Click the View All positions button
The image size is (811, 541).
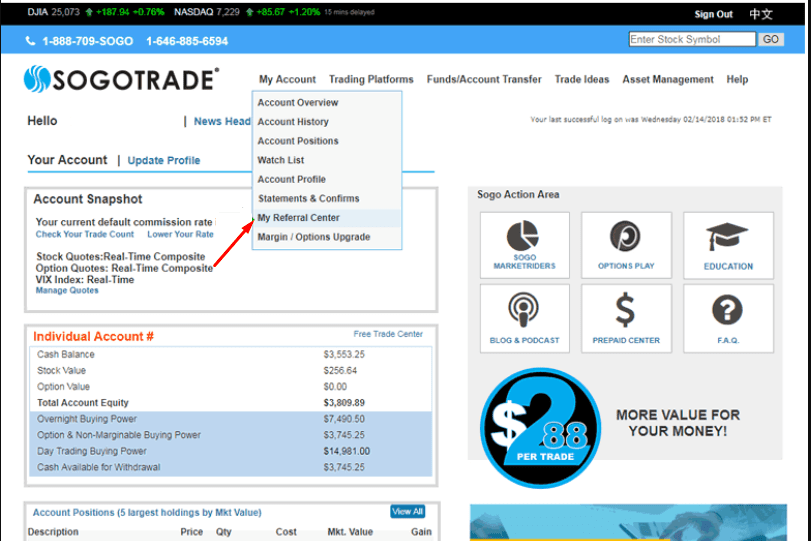click(408, 512)
